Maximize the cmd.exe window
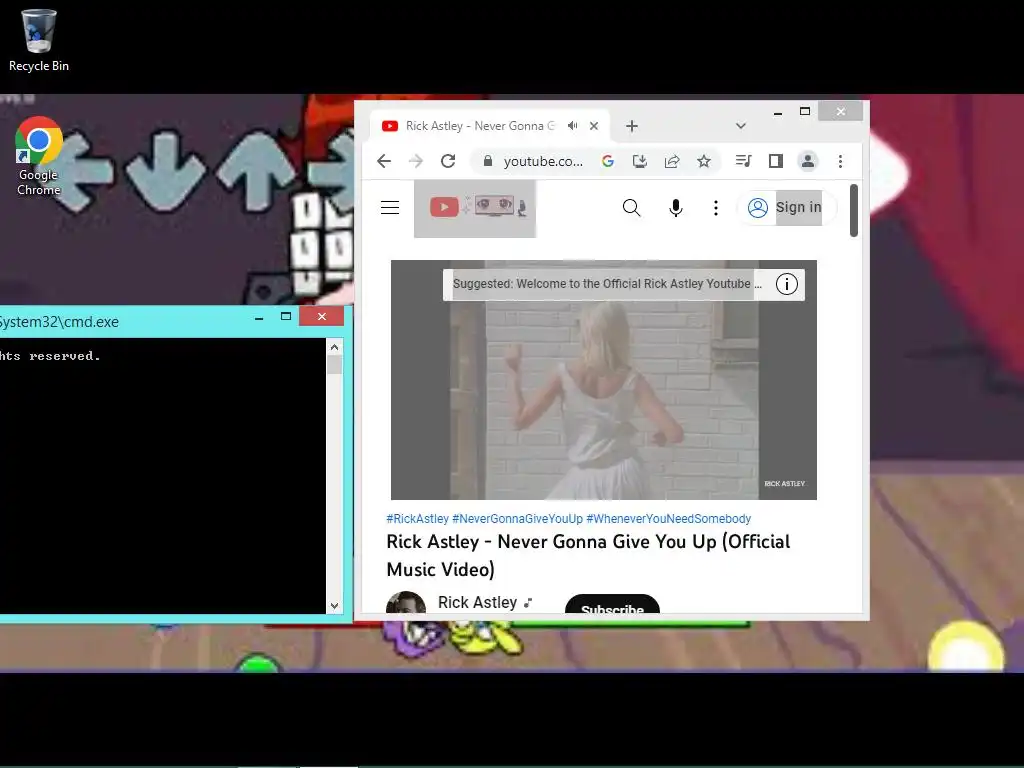1024x768 pixels. (286, 317)
